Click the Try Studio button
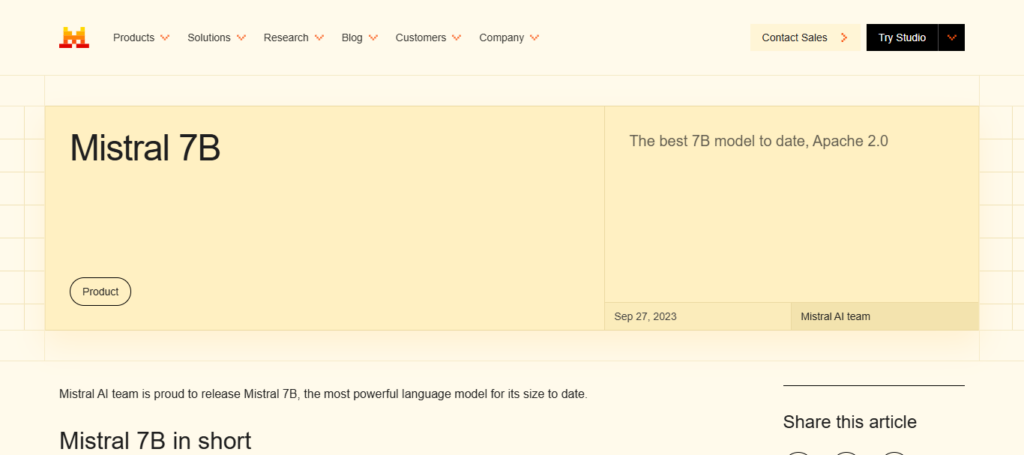Image resolution: width=1024 pixels, height=455 pixels. [902, 38]
